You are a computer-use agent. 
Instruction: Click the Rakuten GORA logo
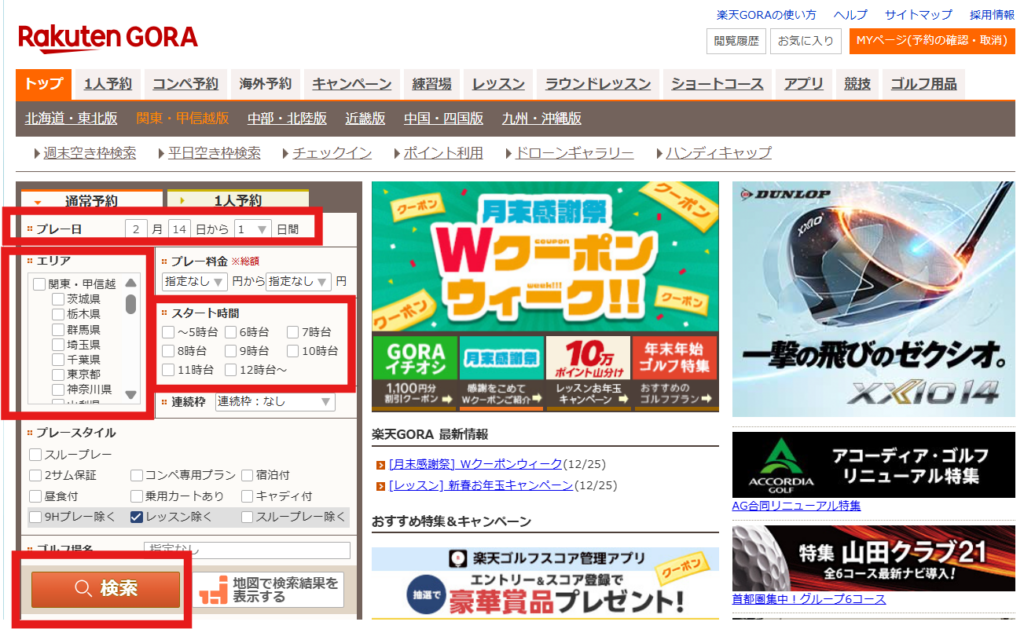coord(108,38)
